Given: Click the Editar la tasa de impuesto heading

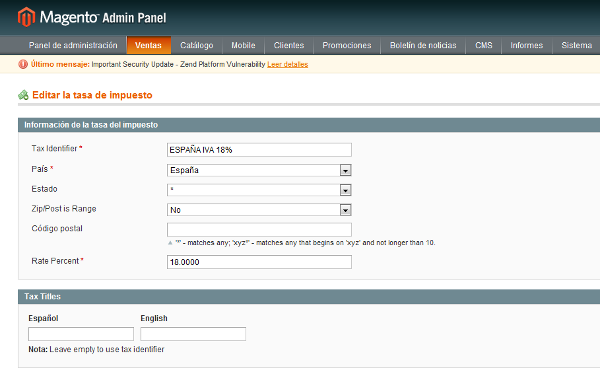Looking at the screenshot, I should [92, 95].
